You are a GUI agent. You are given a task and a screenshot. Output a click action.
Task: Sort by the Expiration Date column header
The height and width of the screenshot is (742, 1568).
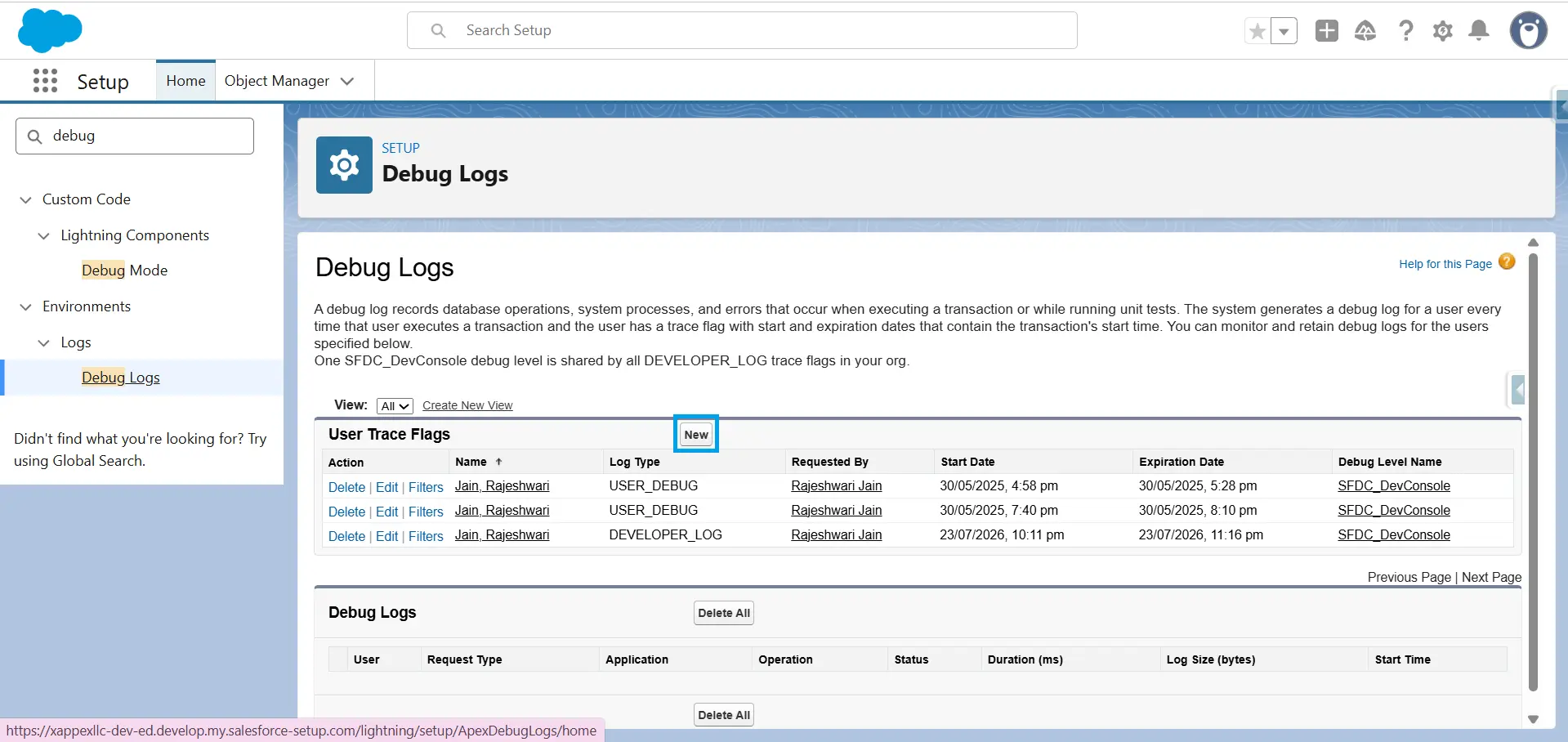pos(1182,462)
